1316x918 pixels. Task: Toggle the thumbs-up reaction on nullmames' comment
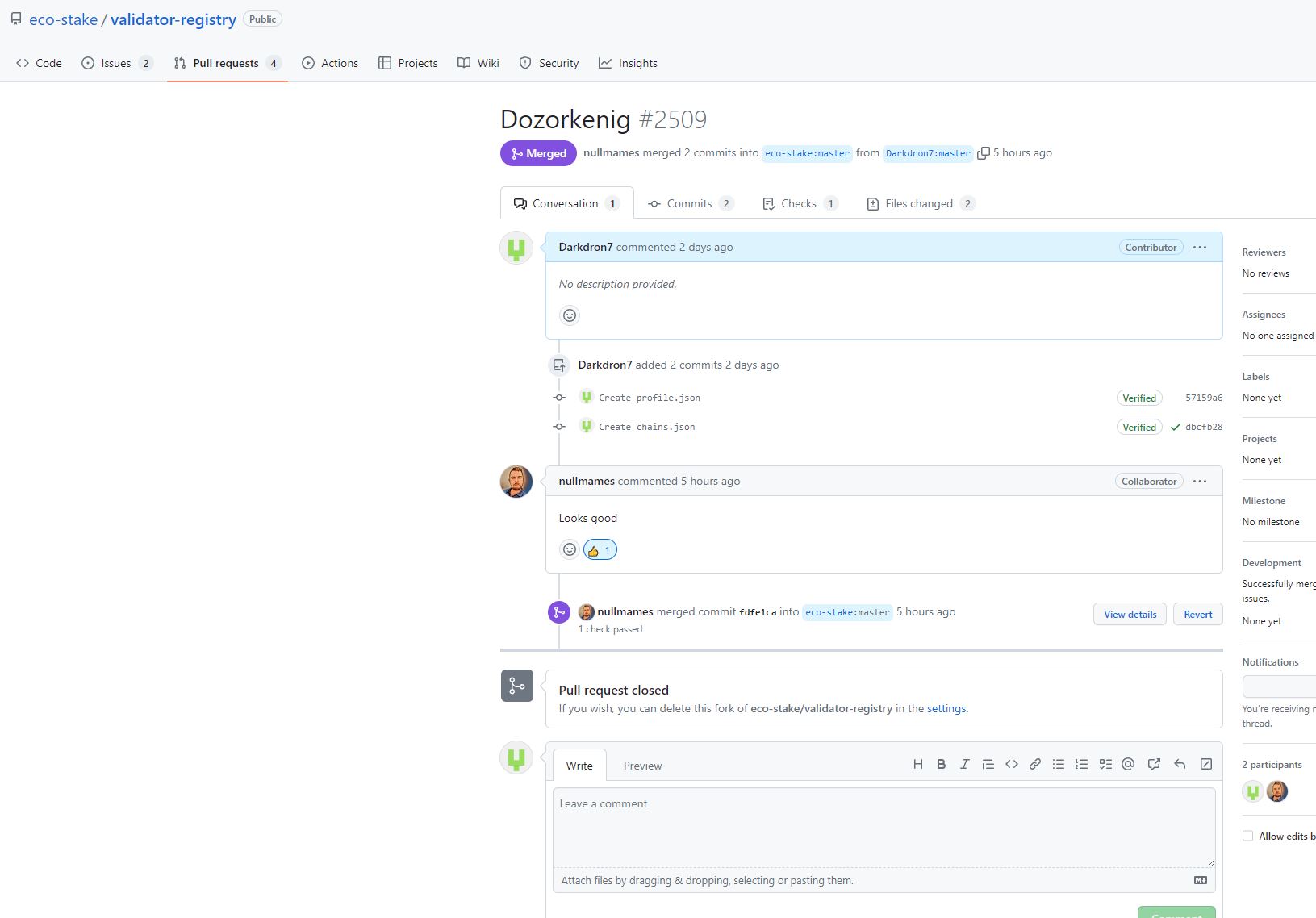(600, 549)
